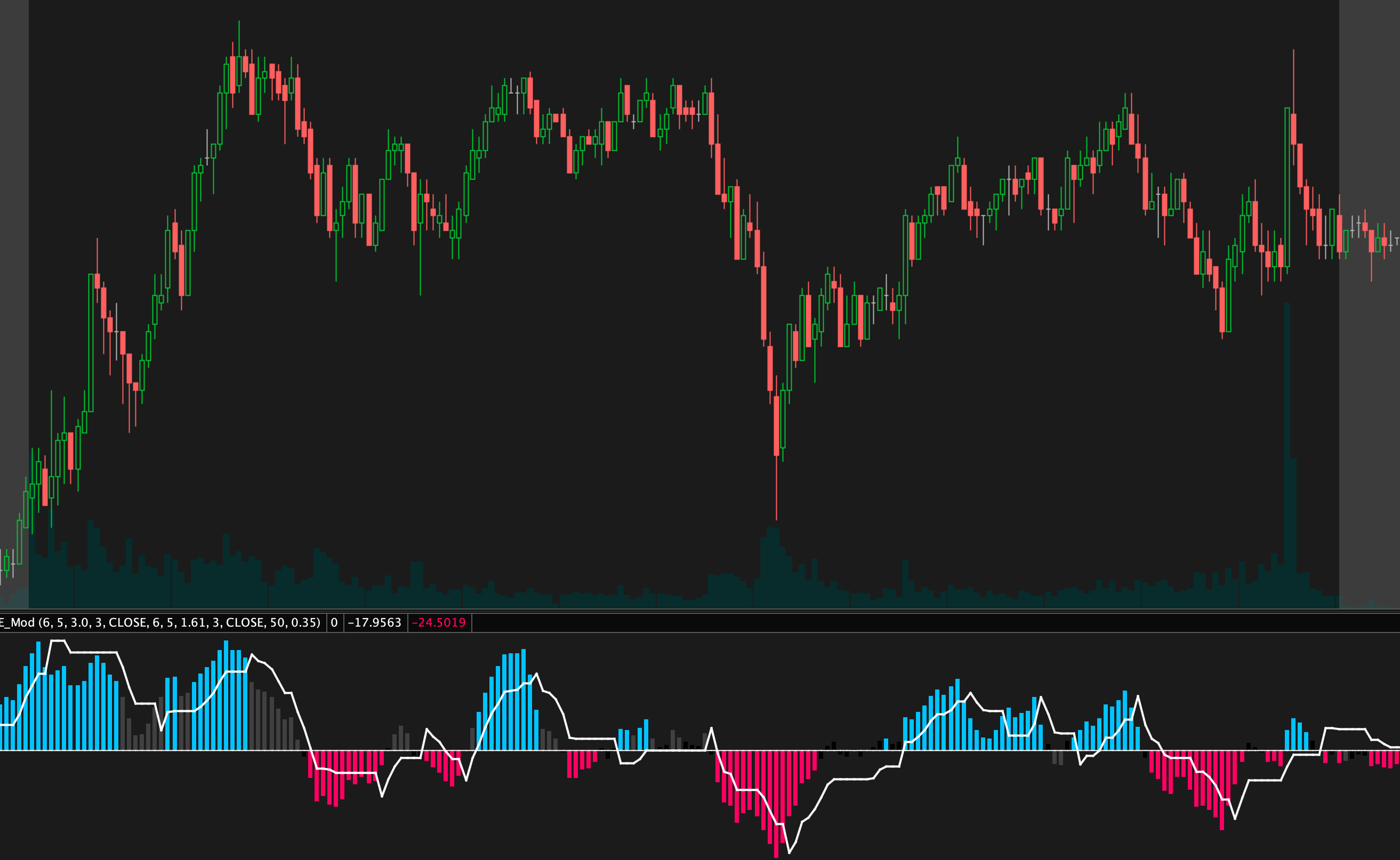Viewport: 1400px width, 860px height.
Task: Click the 0 value in study readout
Action: (x=335, y=623)
